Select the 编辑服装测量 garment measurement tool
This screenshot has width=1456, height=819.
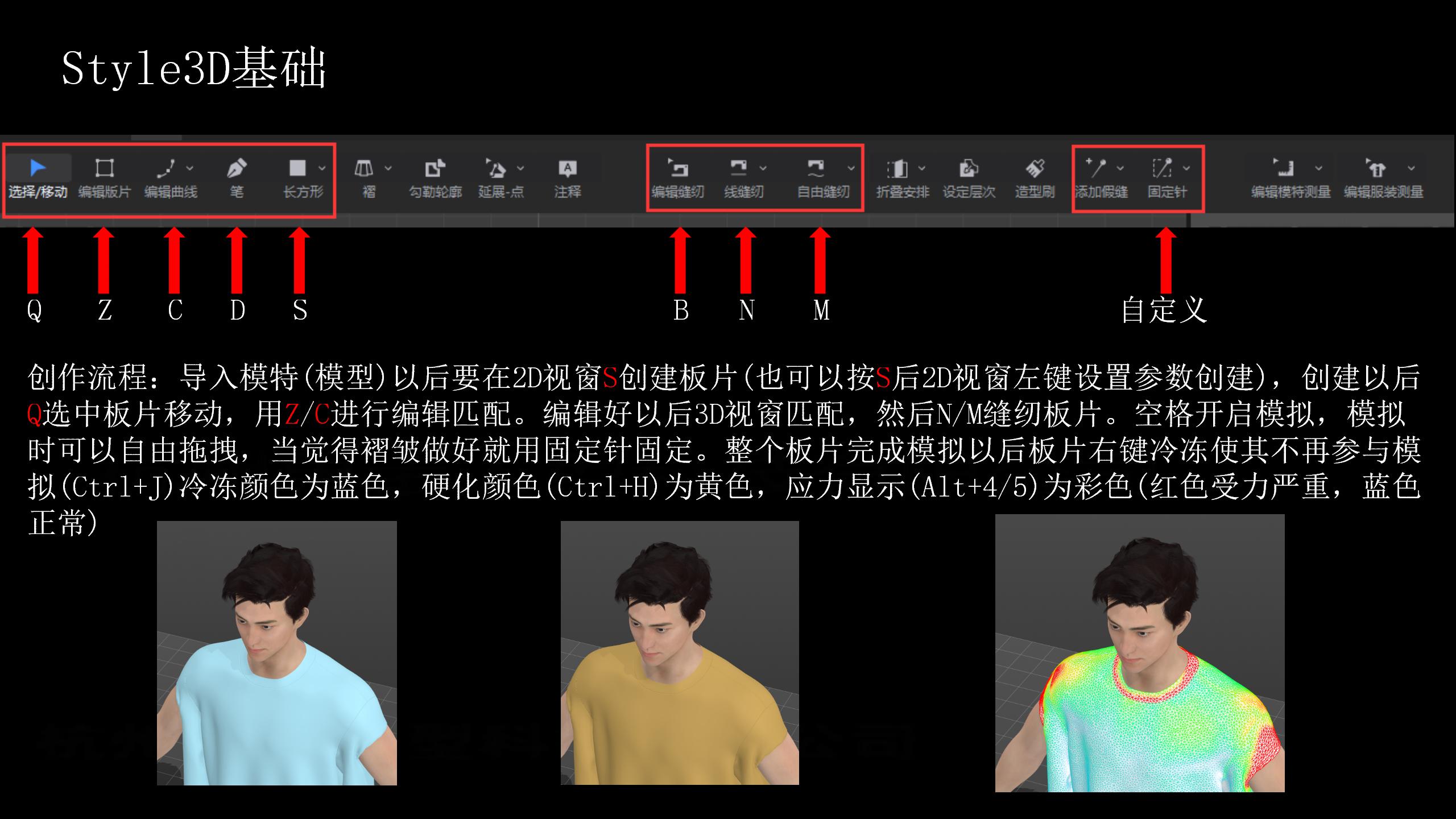[x=1383, y=177]
